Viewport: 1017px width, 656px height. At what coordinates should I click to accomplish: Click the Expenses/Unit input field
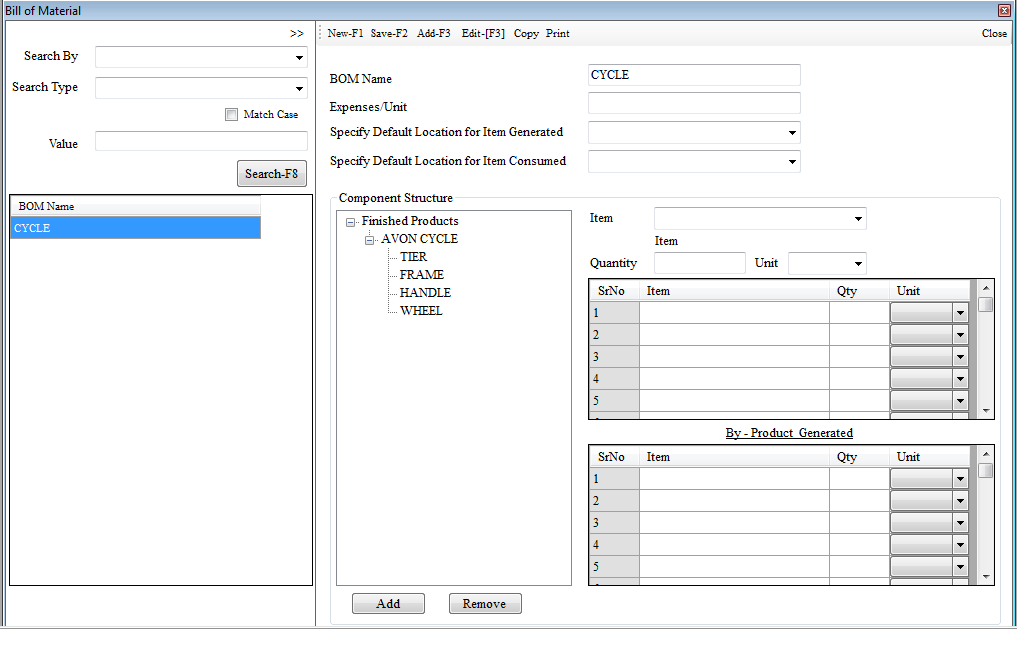point(694,103)
